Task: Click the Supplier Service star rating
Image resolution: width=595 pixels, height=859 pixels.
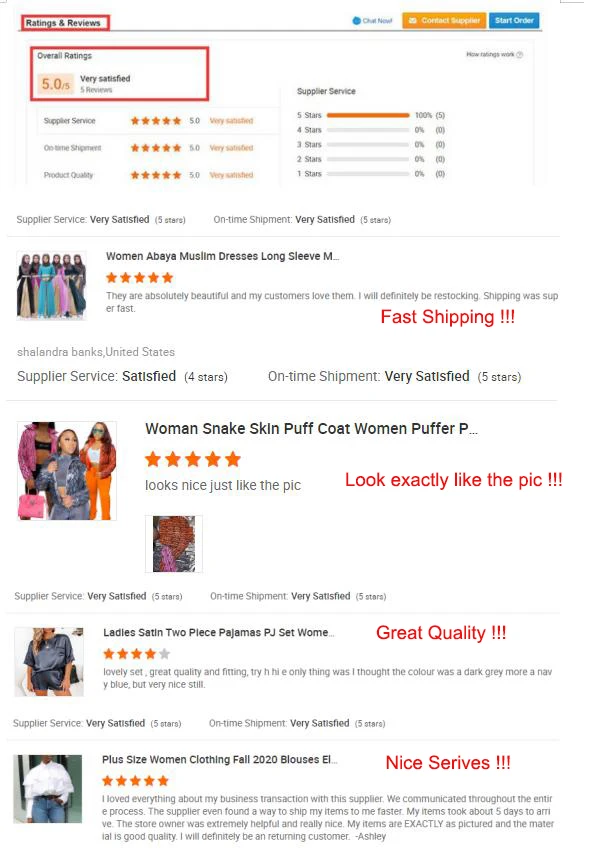Action: pos(156,121)
